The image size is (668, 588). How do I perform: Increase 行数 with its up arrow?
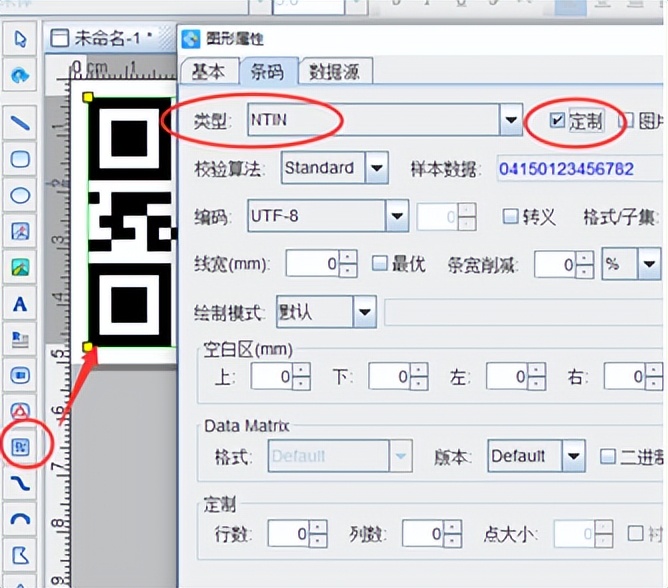pos(318,527)
